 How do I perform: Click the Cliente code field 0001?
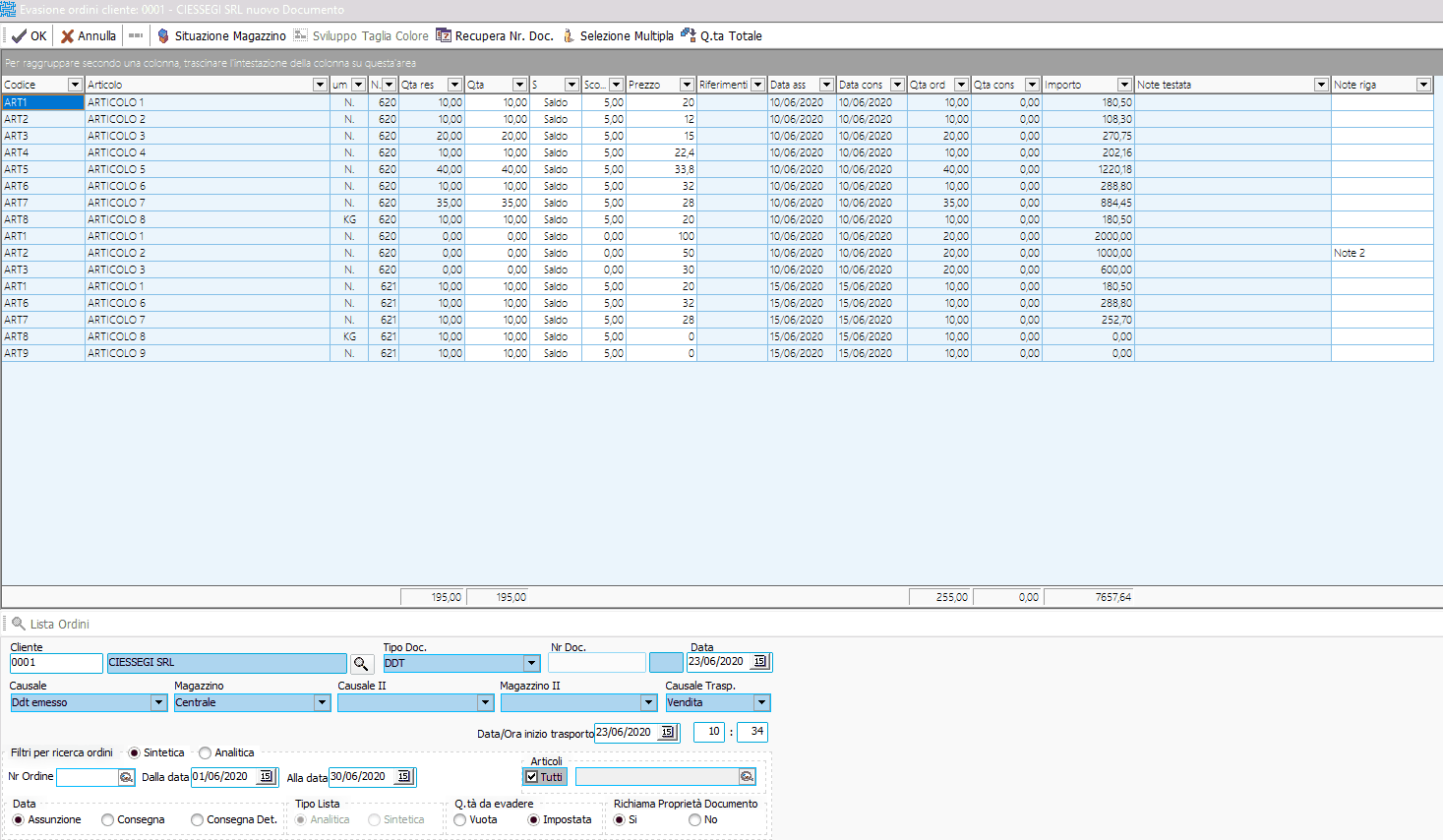tap(56, 664)
